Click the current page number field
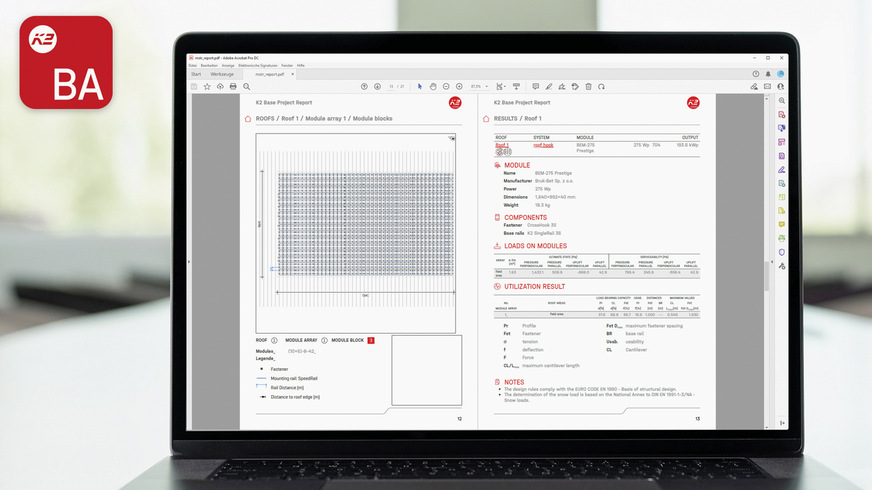 click(391, 86)
